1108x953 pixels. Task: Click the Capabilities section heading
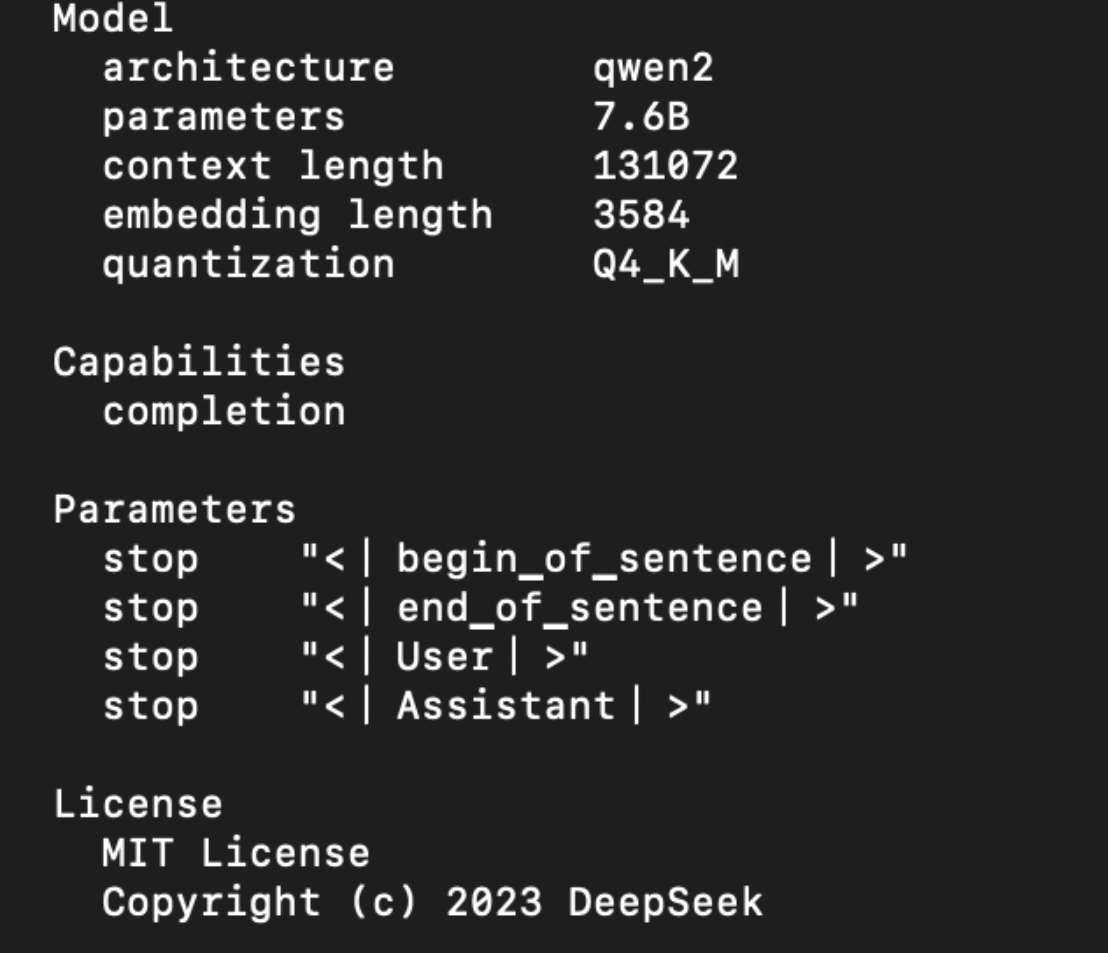pyautogui.click(x=199, y=362)
